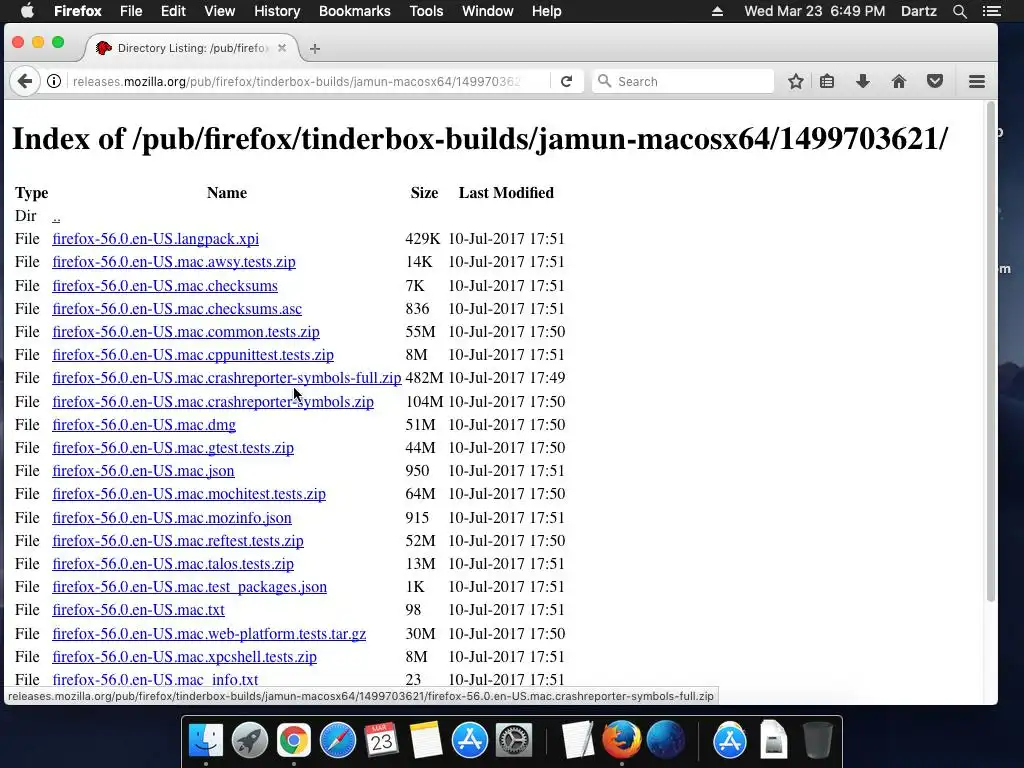Open Notification Center list icon
This screenshot has height=768, width=1024.
(x=991, y=11)
